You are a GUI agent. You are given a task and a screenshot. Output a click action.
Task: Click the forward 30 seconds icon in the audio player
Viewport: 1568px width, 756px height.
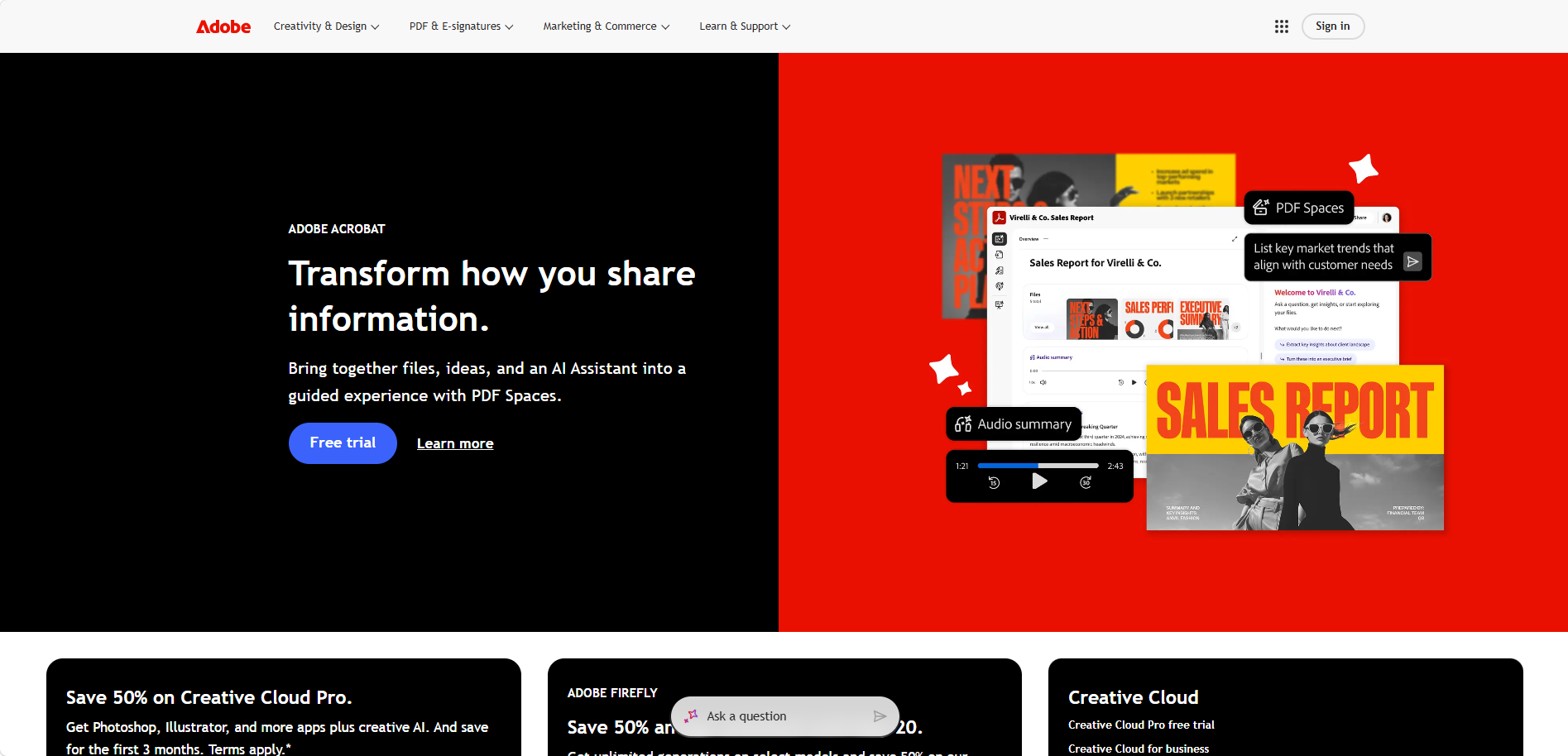pos(1086,483)
